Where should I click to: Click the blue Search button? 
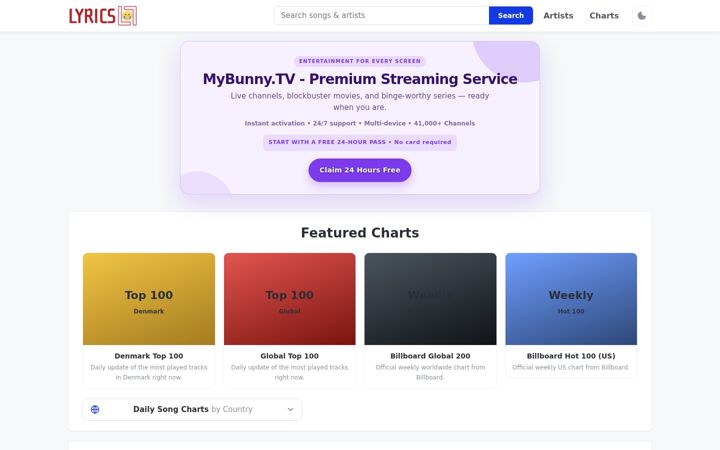tap(511, 16)
